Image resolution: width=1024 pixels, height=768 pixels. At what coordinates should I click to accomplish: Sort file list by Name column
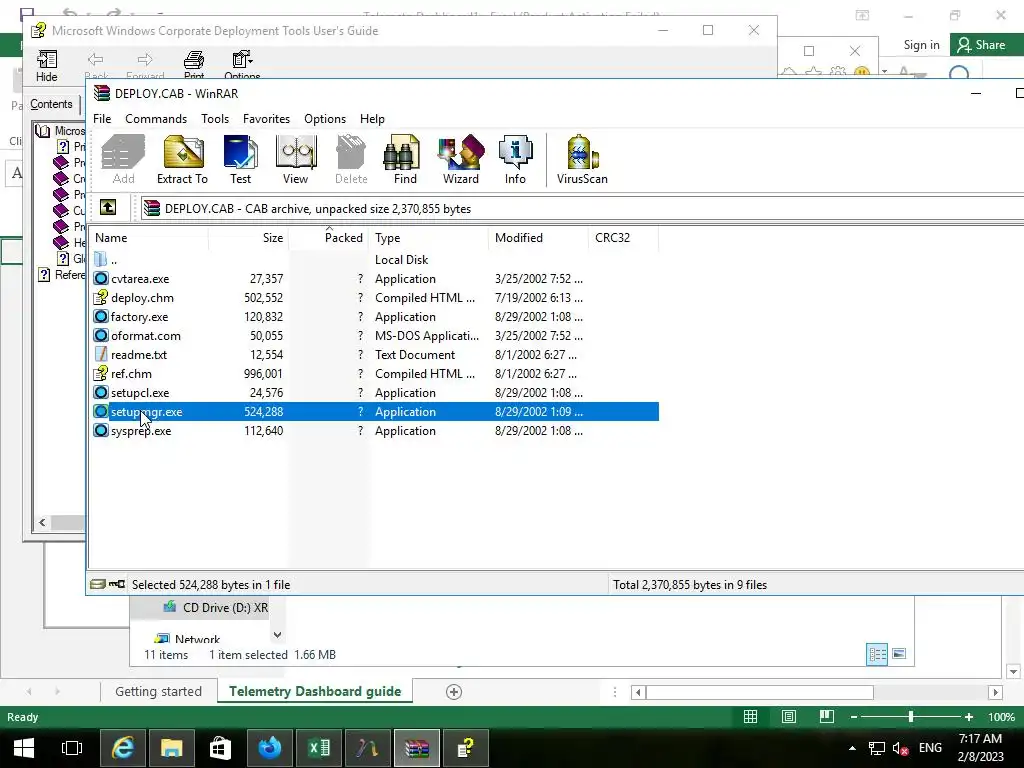[x=149, y=238]
